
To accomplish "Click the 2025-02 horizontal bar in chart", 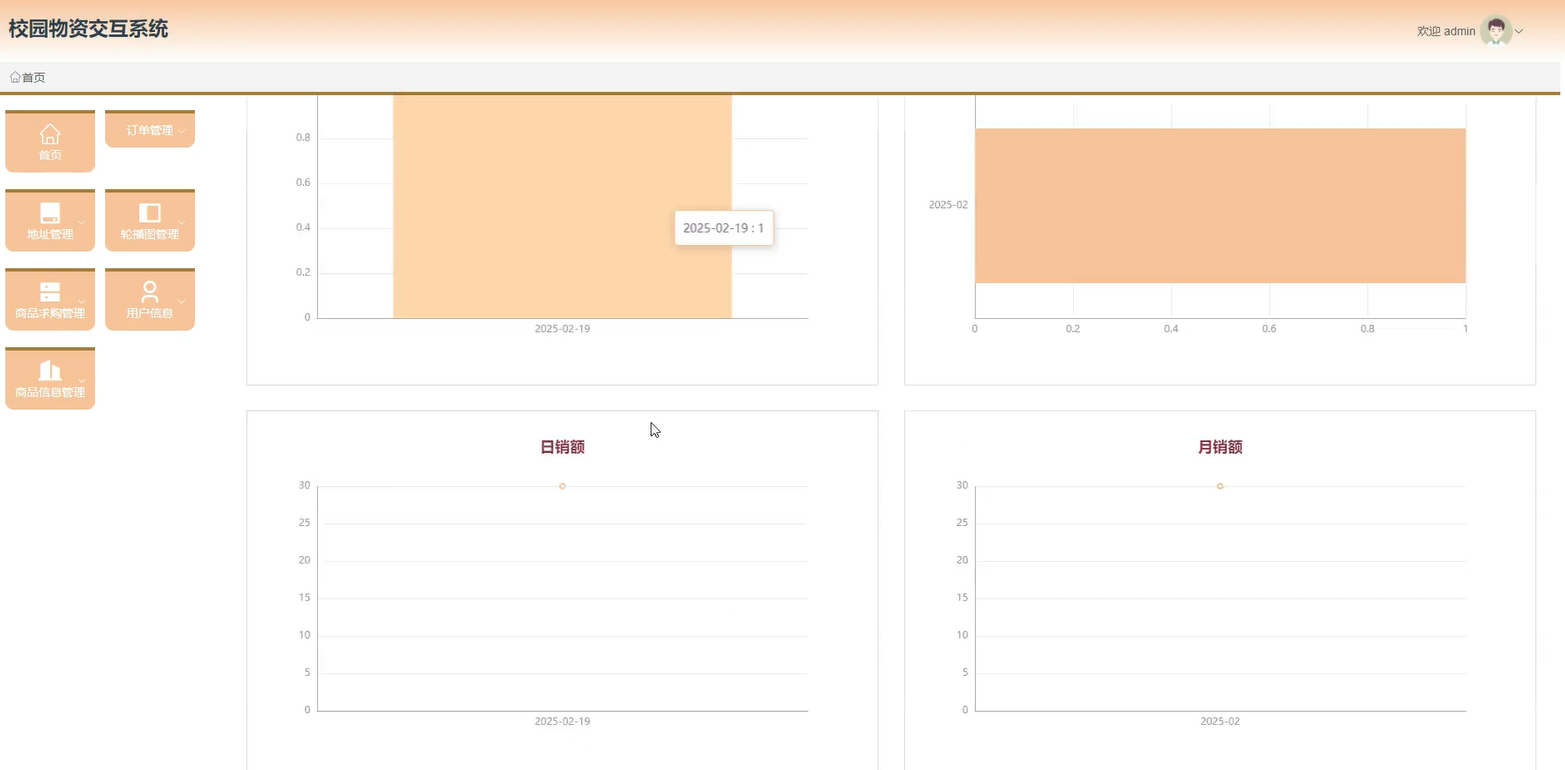I will [x=1220, y=206].
